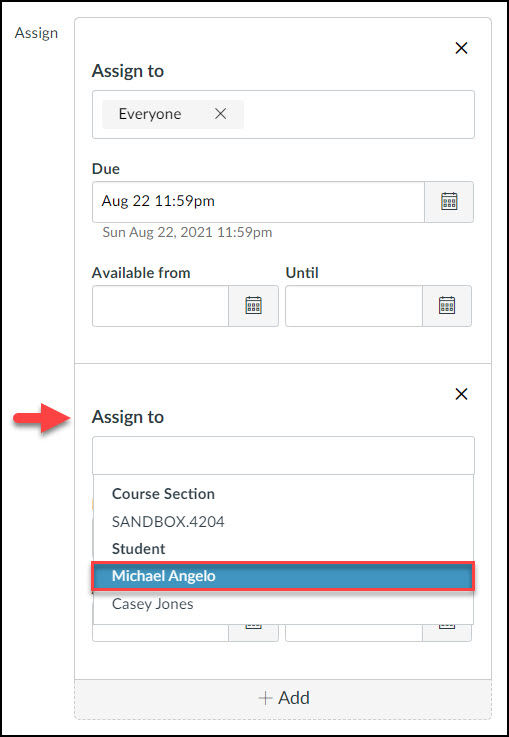Click the Sun Aug 22, 2021 date hint

coord(187,232)
